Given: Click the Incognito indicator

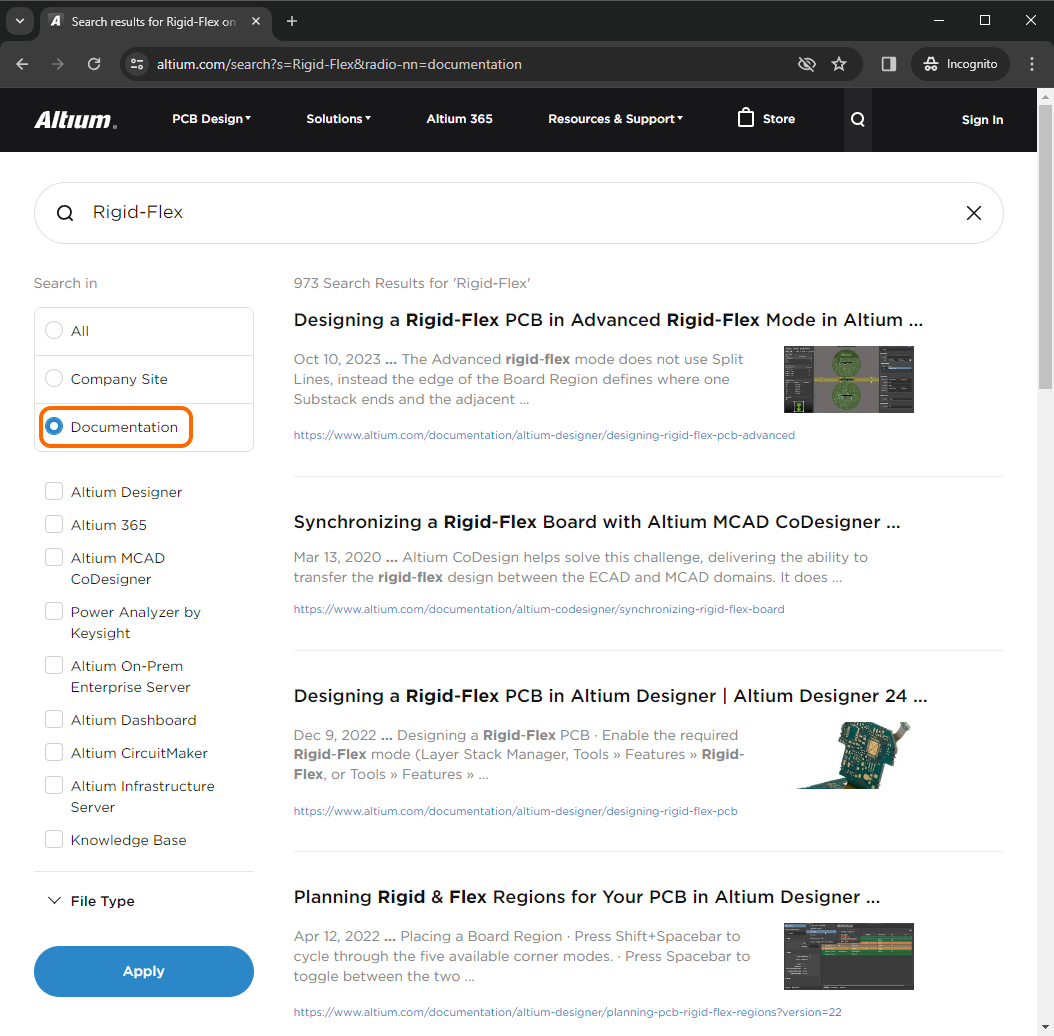Looking at the screenshot, I should coord(960,64).
